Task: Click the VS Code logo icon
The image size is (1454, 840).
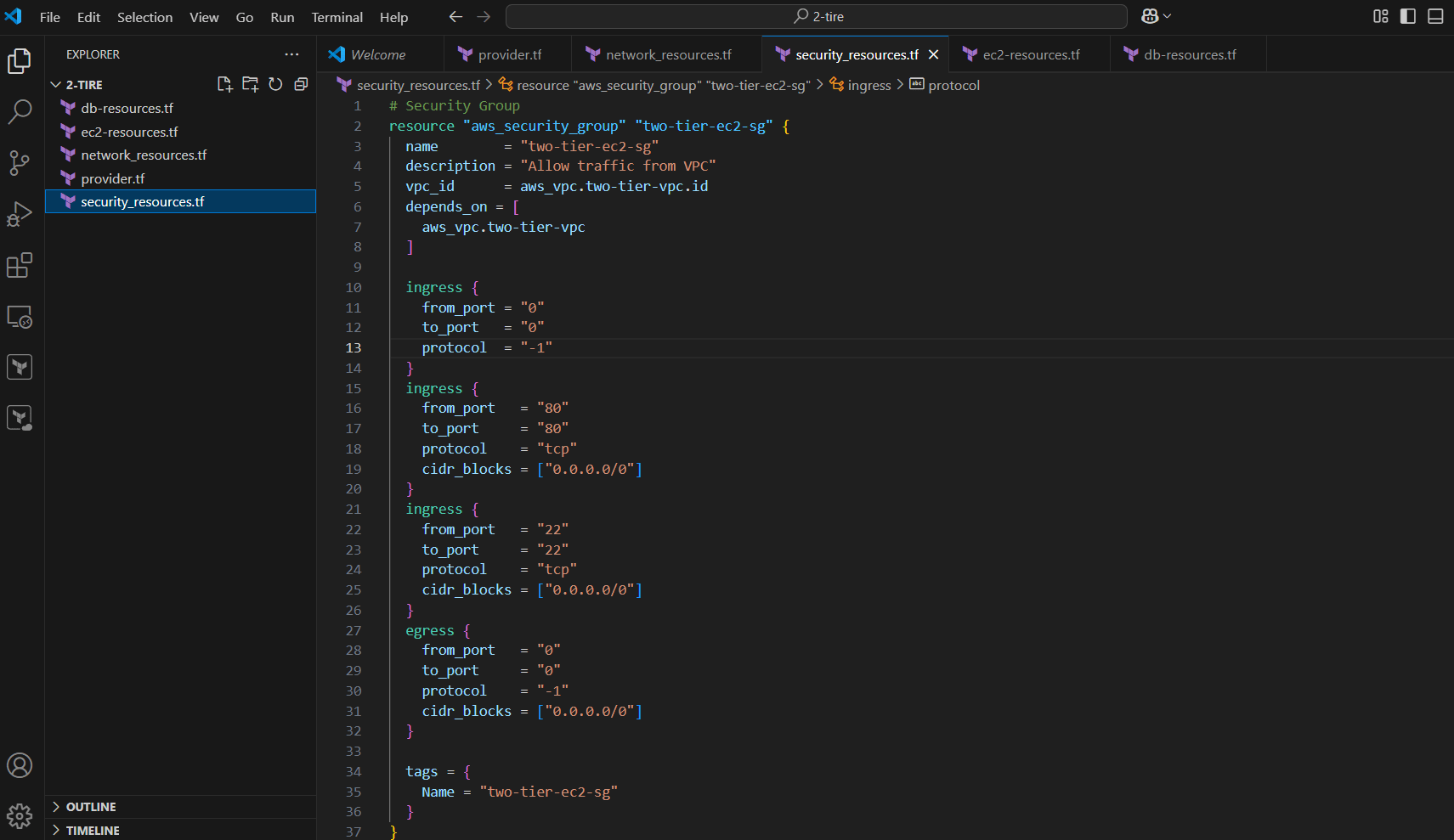Action: (14, 16)
